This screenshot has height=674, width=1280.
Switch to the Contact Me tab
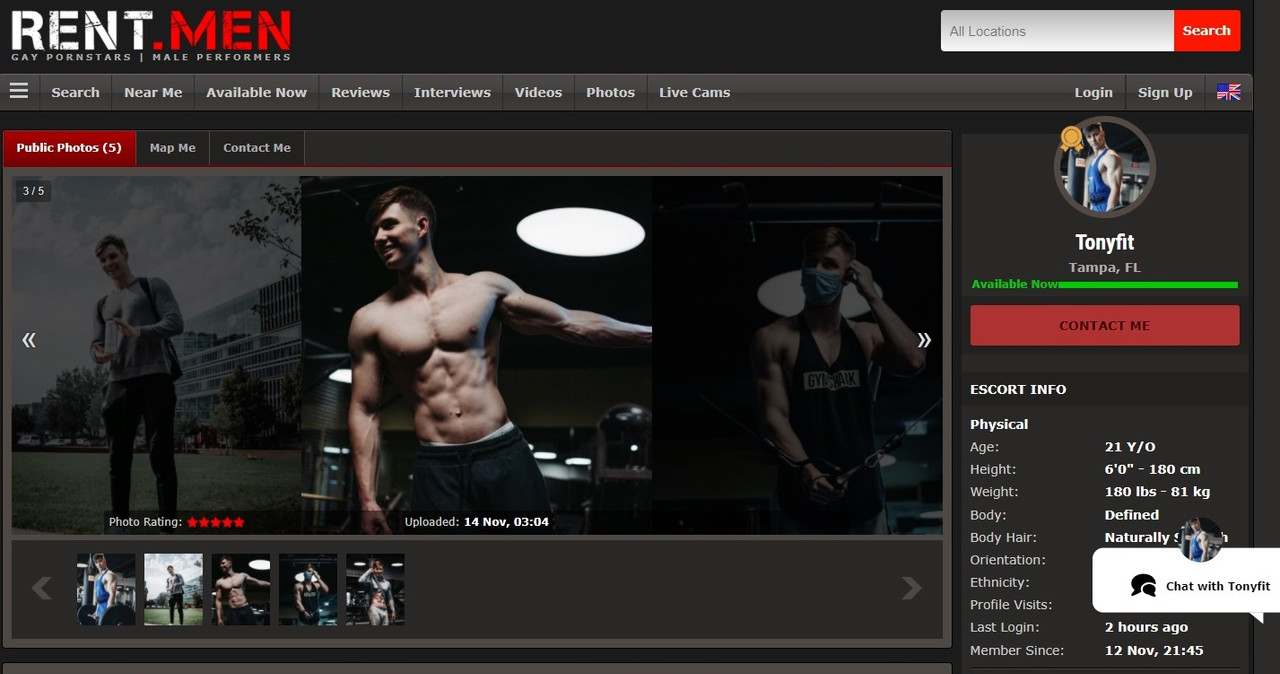(257, 148)
